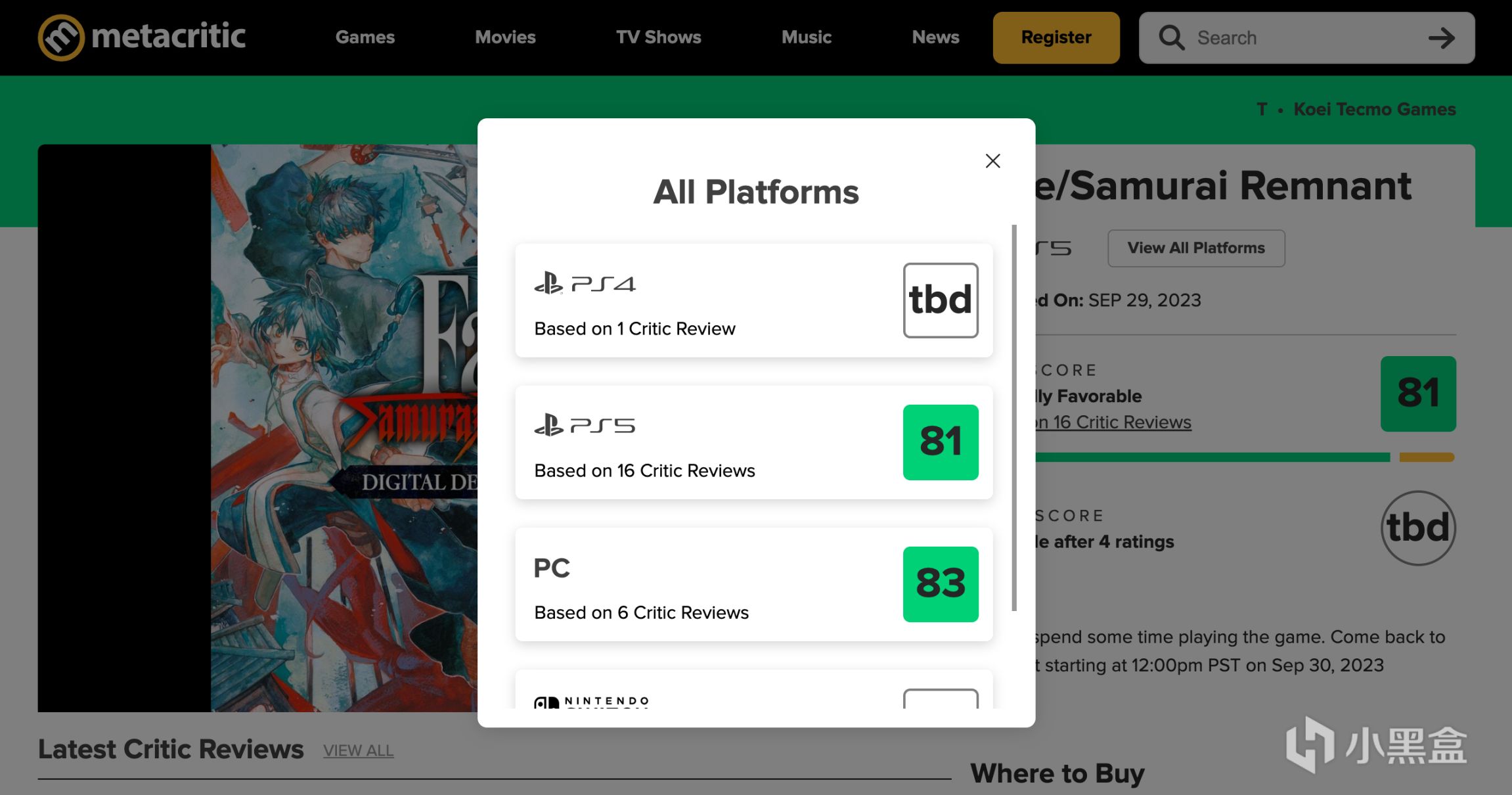The height and width of the screenshot is (795, 1512).
Task: Click the PC score 83 badge
Action: (x=941, y=584)
